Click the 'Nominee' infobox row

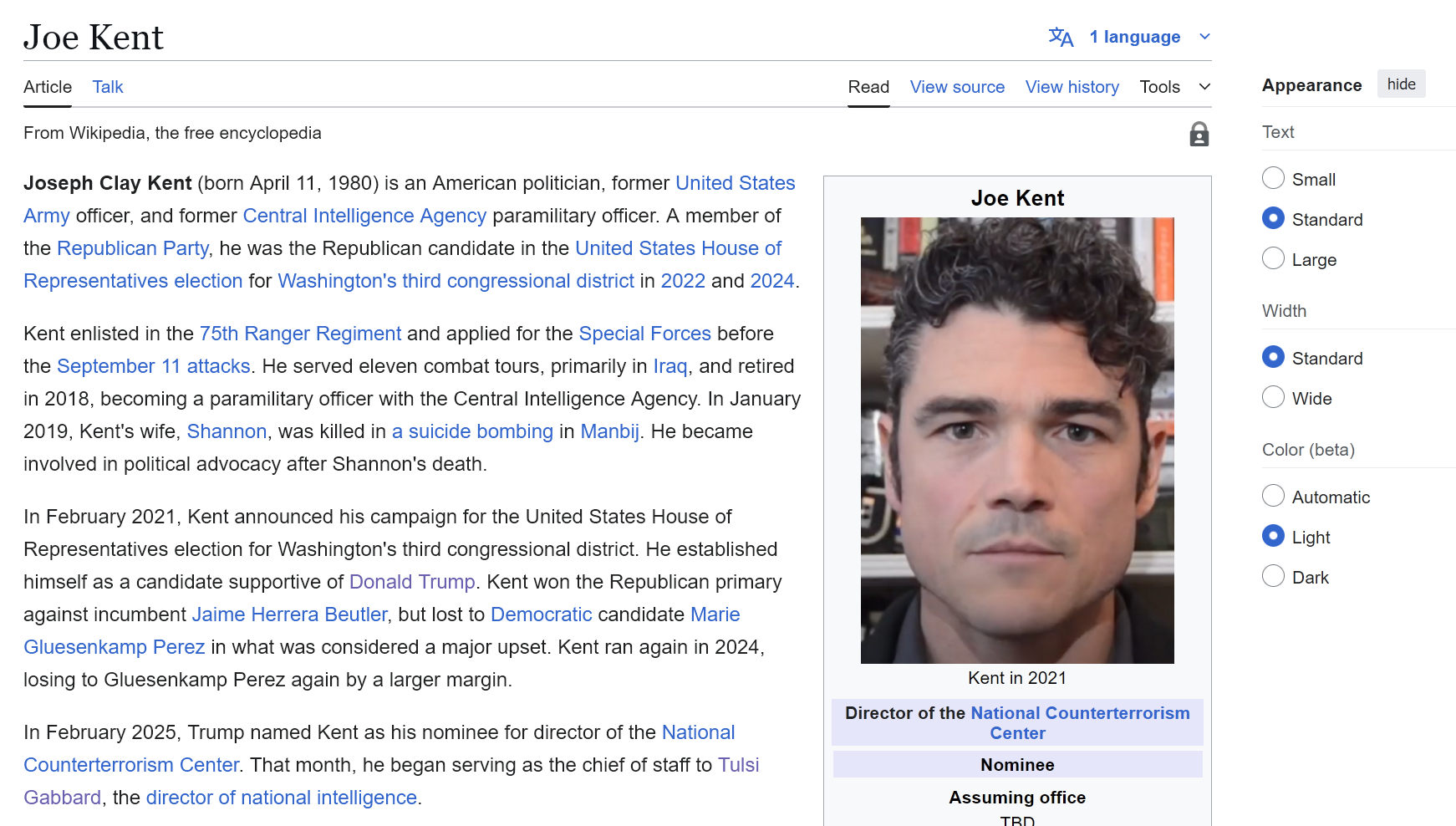(1017, 765)
